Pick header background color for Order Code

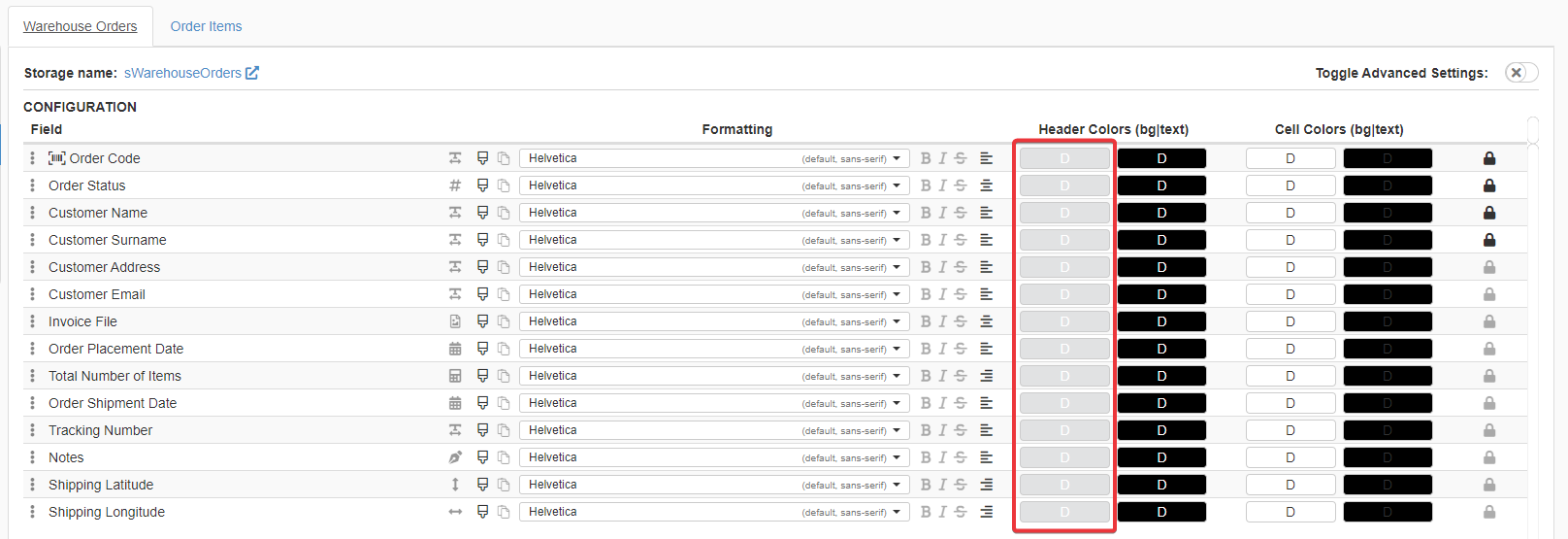[x=1064, y=158]
